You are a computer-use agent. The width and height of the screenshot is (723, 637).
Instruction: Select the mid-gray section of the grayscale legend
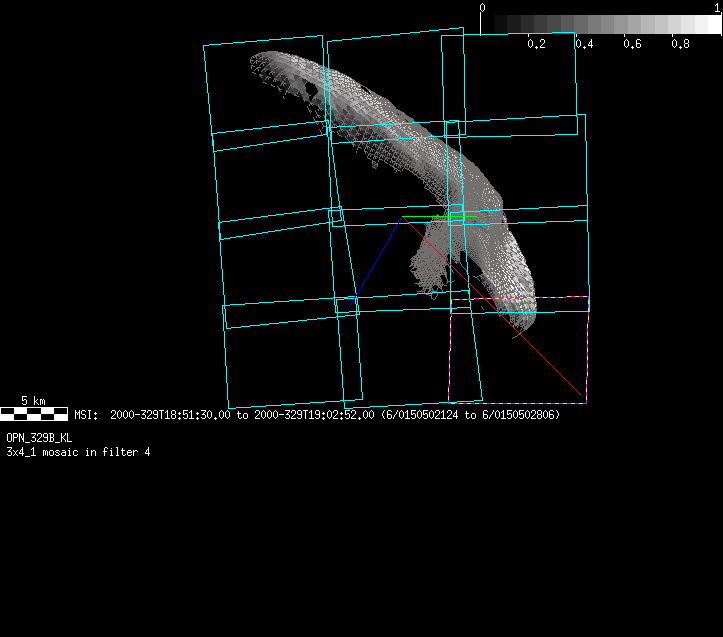[x=601, y=24]
